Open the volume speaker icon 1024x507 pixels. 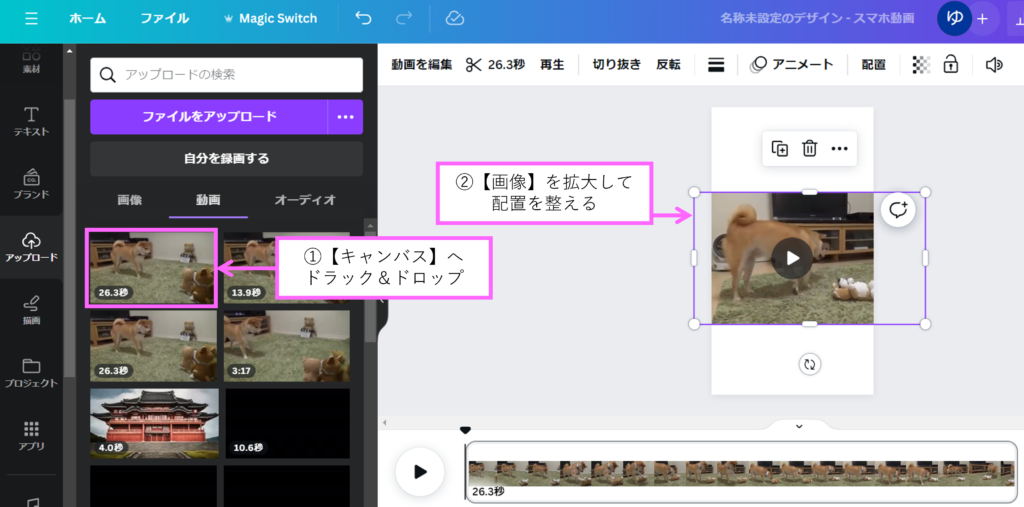[993, 64]
